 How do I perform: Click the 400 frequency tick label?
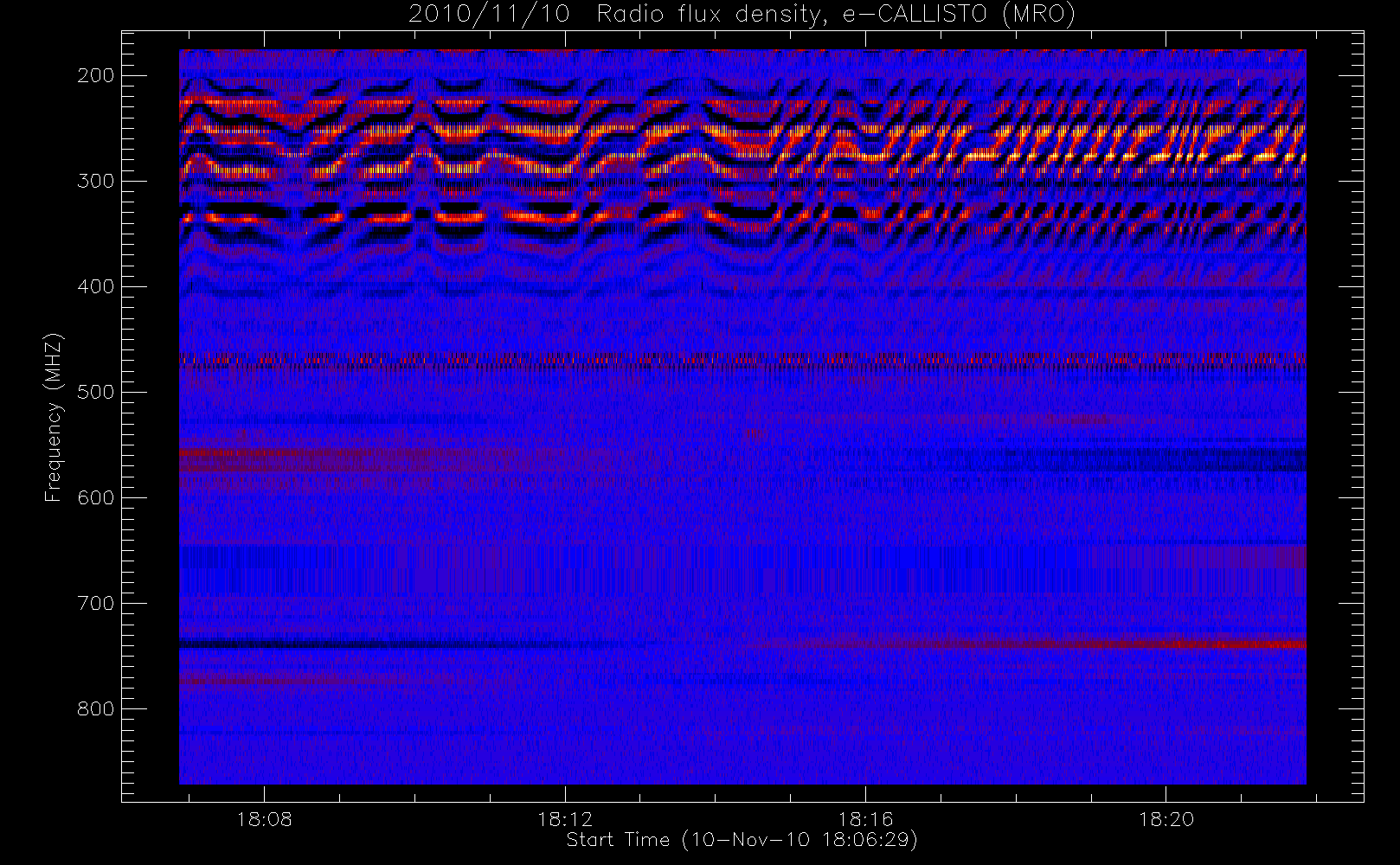[96, 286]
